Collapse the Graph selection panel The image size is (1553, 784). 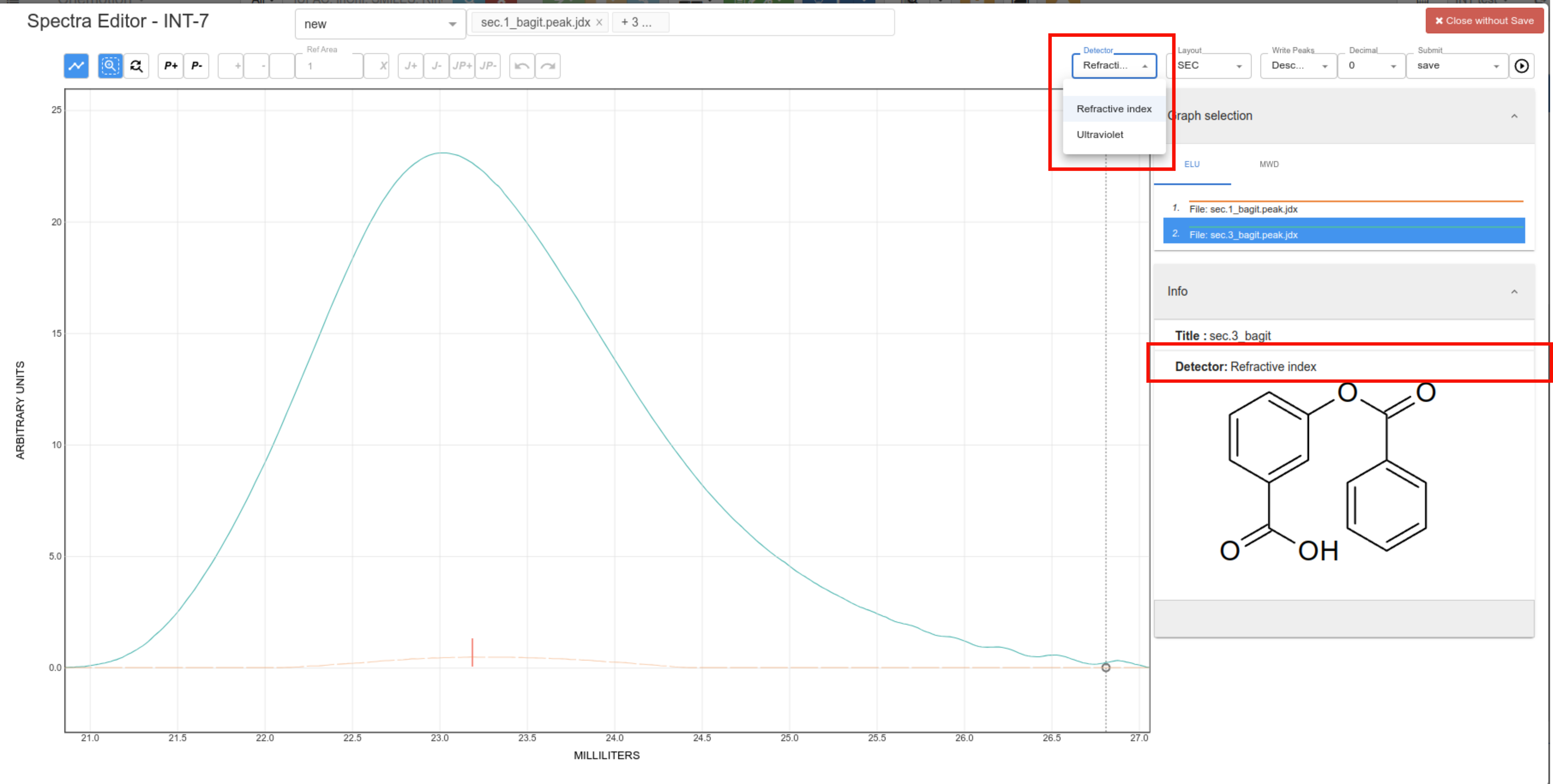coord(1514,116)
